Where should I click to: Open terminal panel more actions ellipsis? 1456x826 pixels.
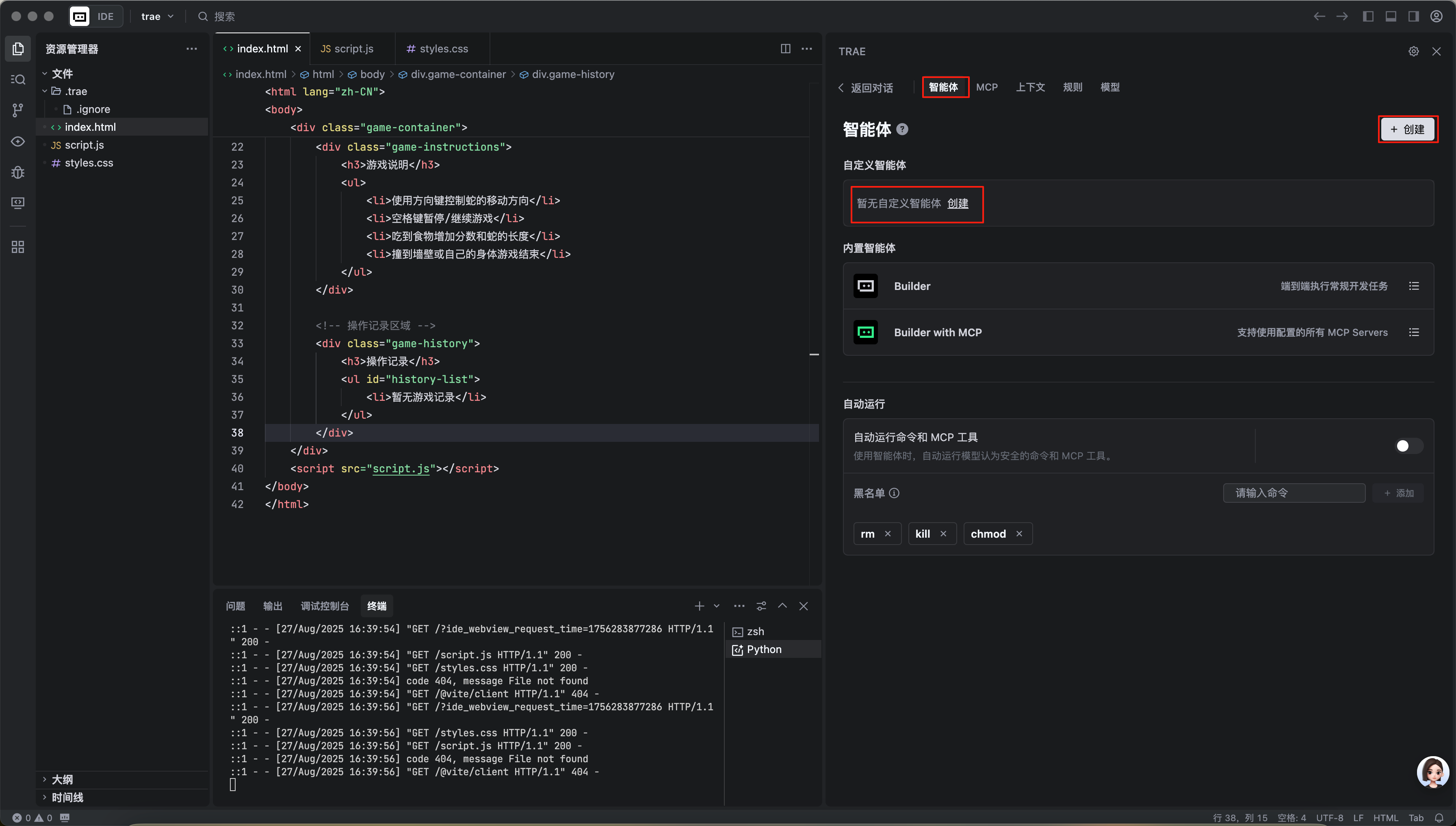pos(739,606)
